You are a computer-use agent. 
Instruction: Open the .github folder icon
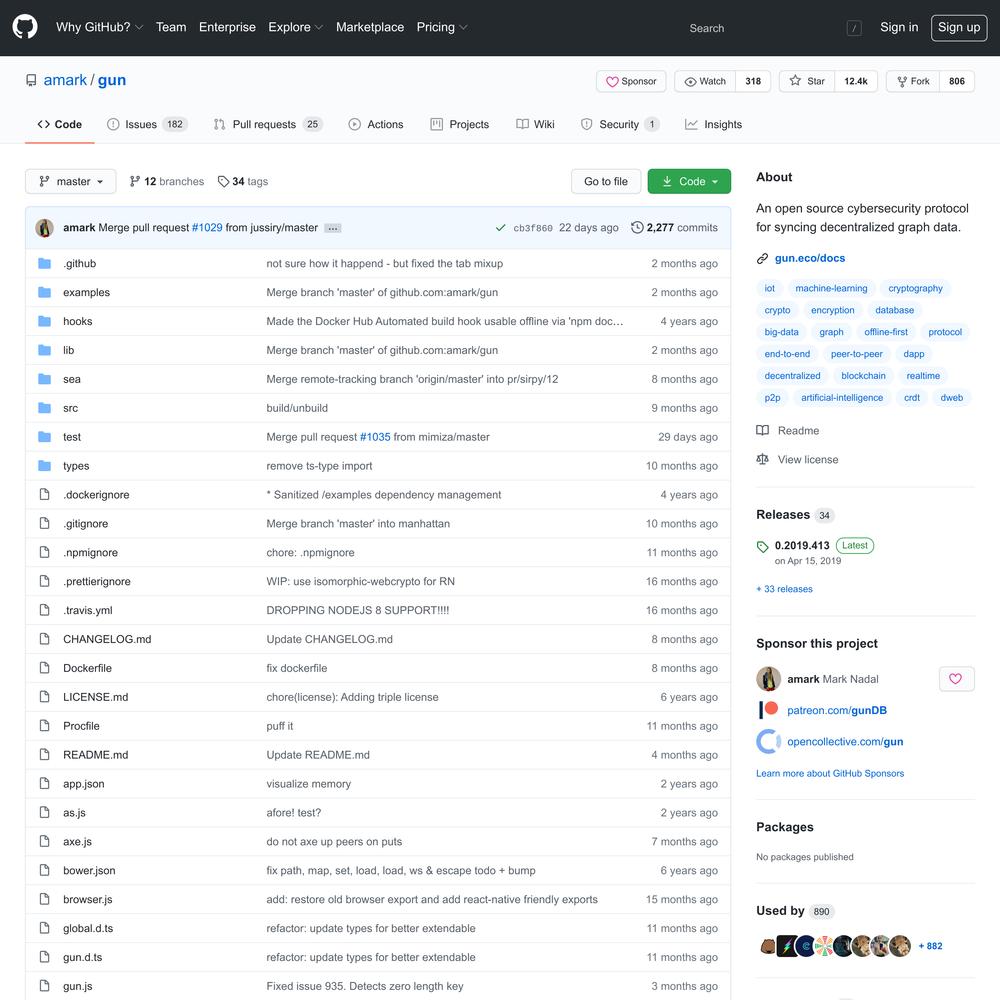45,263
